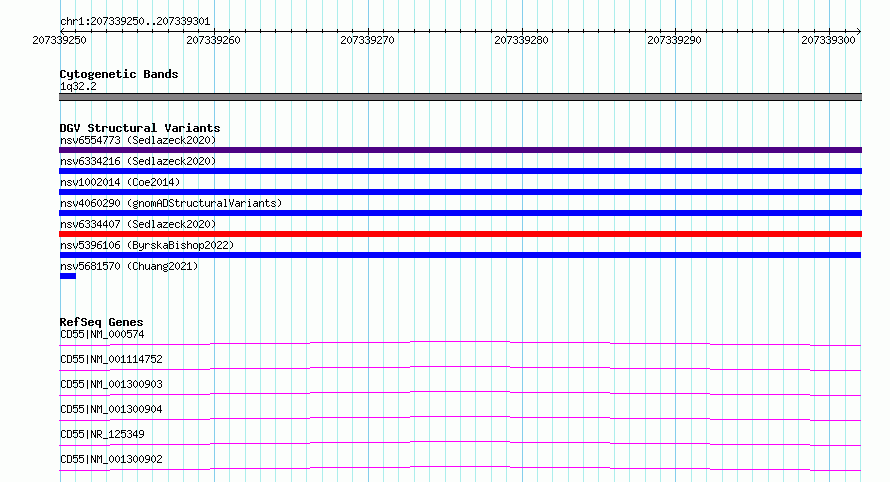Click the blue nsv4060290 variant bar
This screenshot has height=482, width=890.
pyautogui.click(x=460, y=213)
